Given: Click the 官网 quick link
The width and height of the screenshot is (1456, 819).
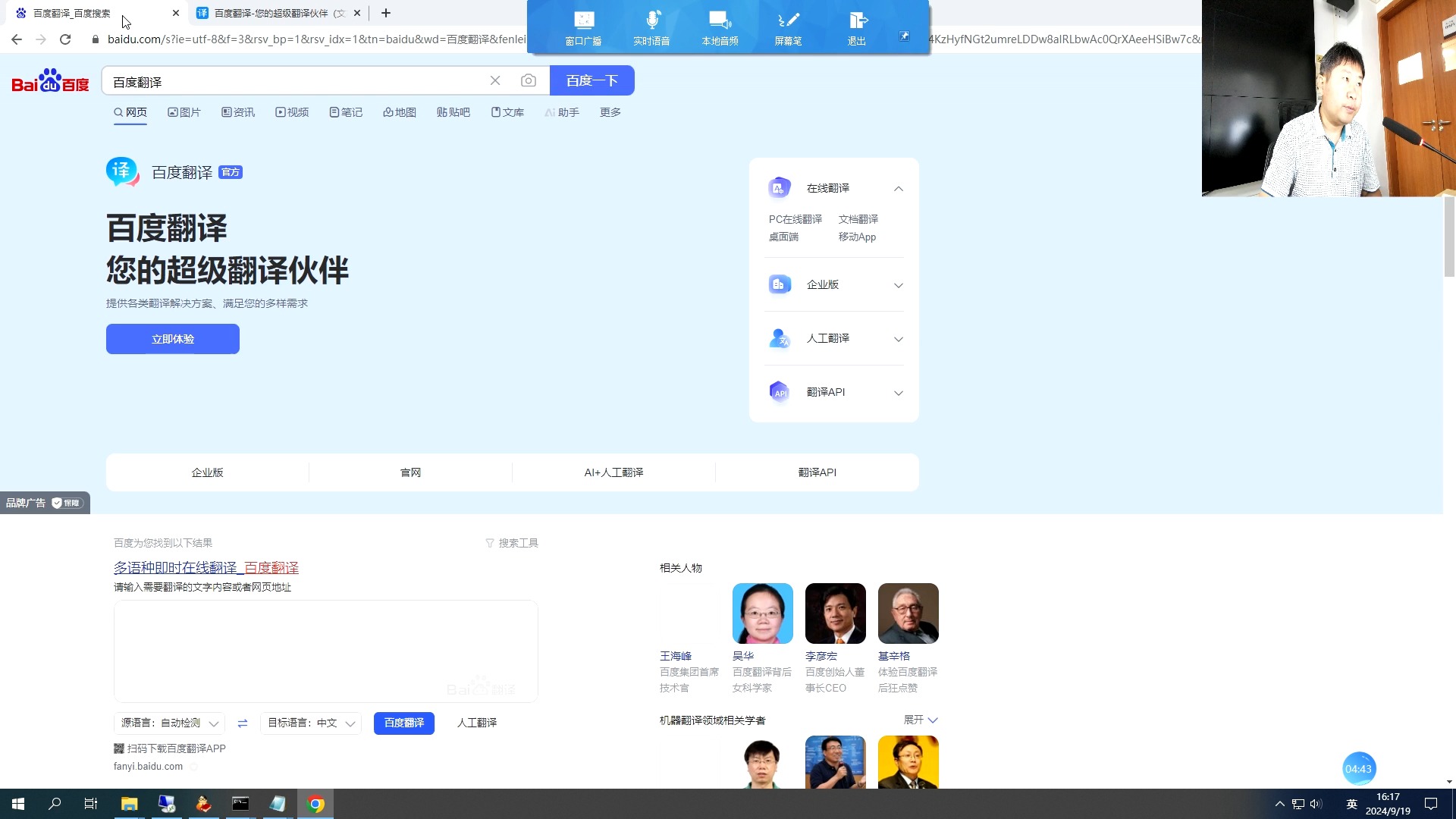Looking at the screenshot, I should click(410, 472).
